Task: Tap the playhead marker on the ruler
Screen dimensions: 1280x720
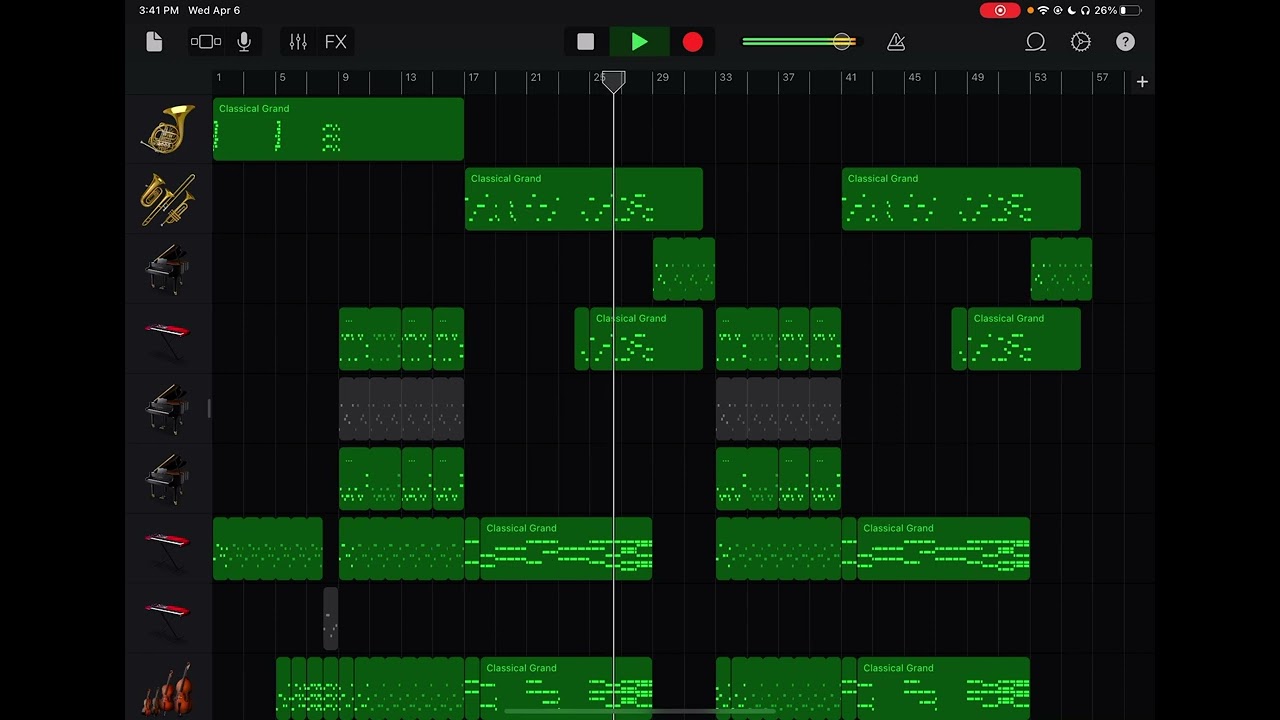Action: click(614, 81)
